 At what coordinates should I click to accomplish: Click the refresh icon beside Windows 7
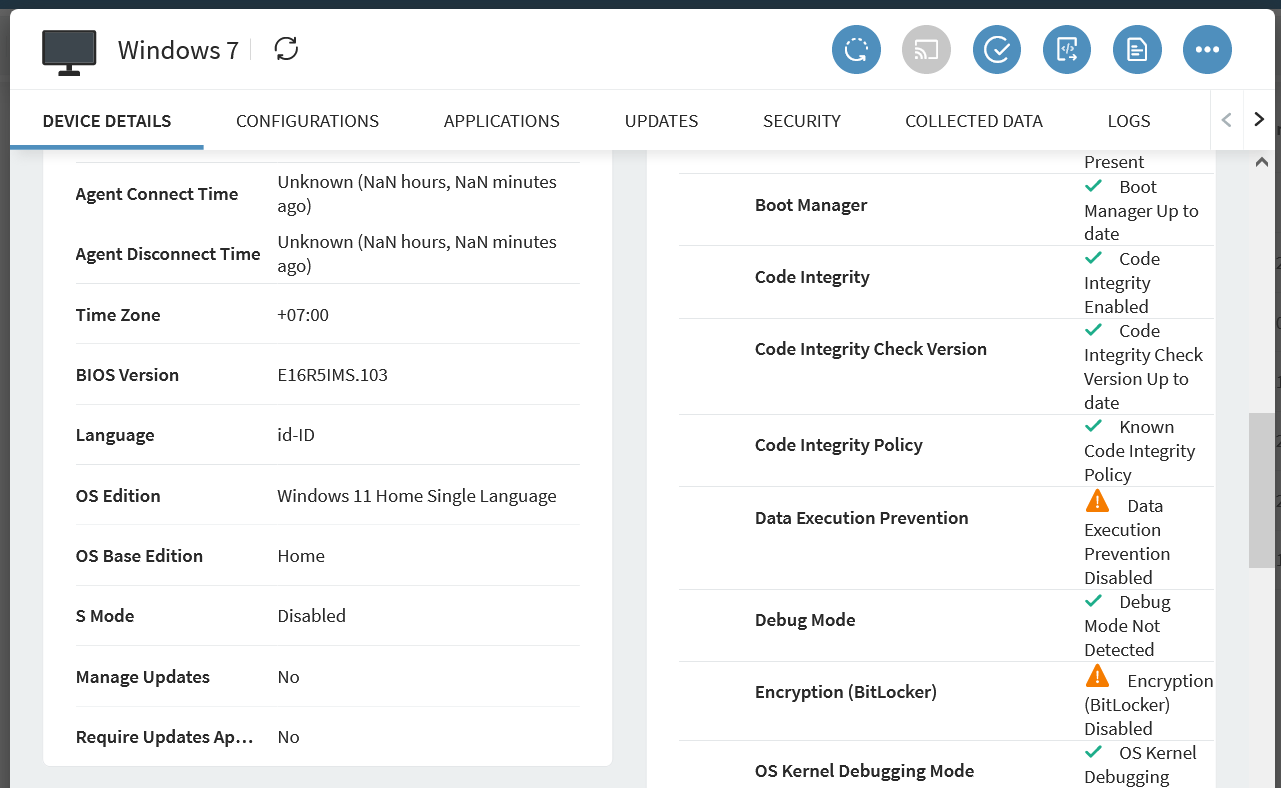286,49
